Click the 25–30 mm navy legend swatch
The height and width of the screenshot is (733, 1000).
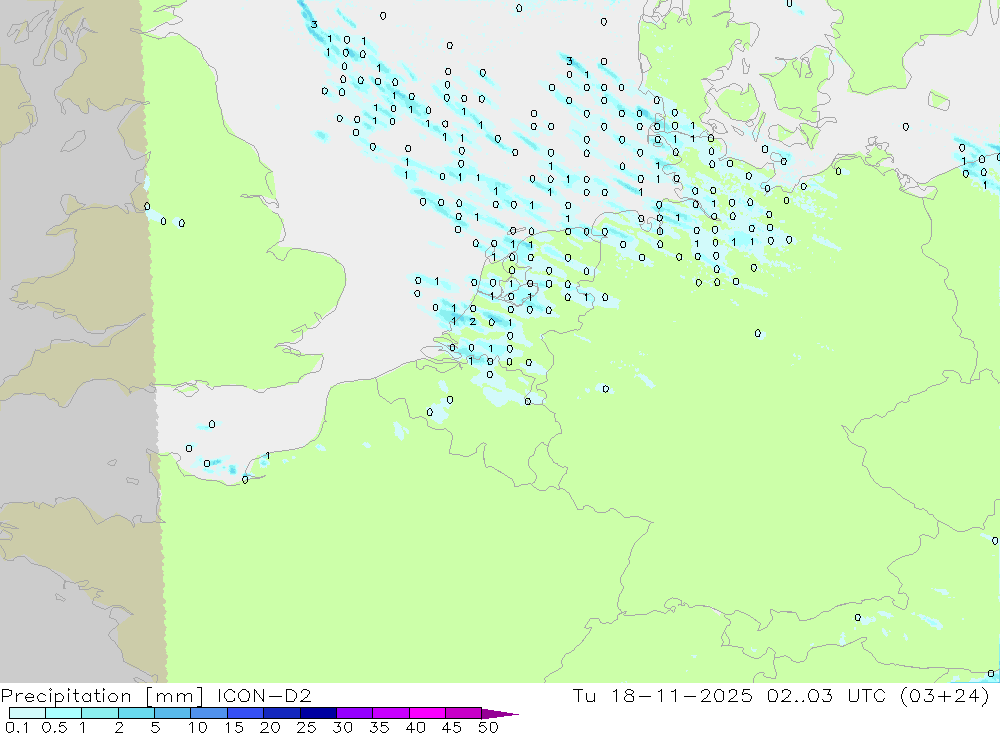coord(318,713)
